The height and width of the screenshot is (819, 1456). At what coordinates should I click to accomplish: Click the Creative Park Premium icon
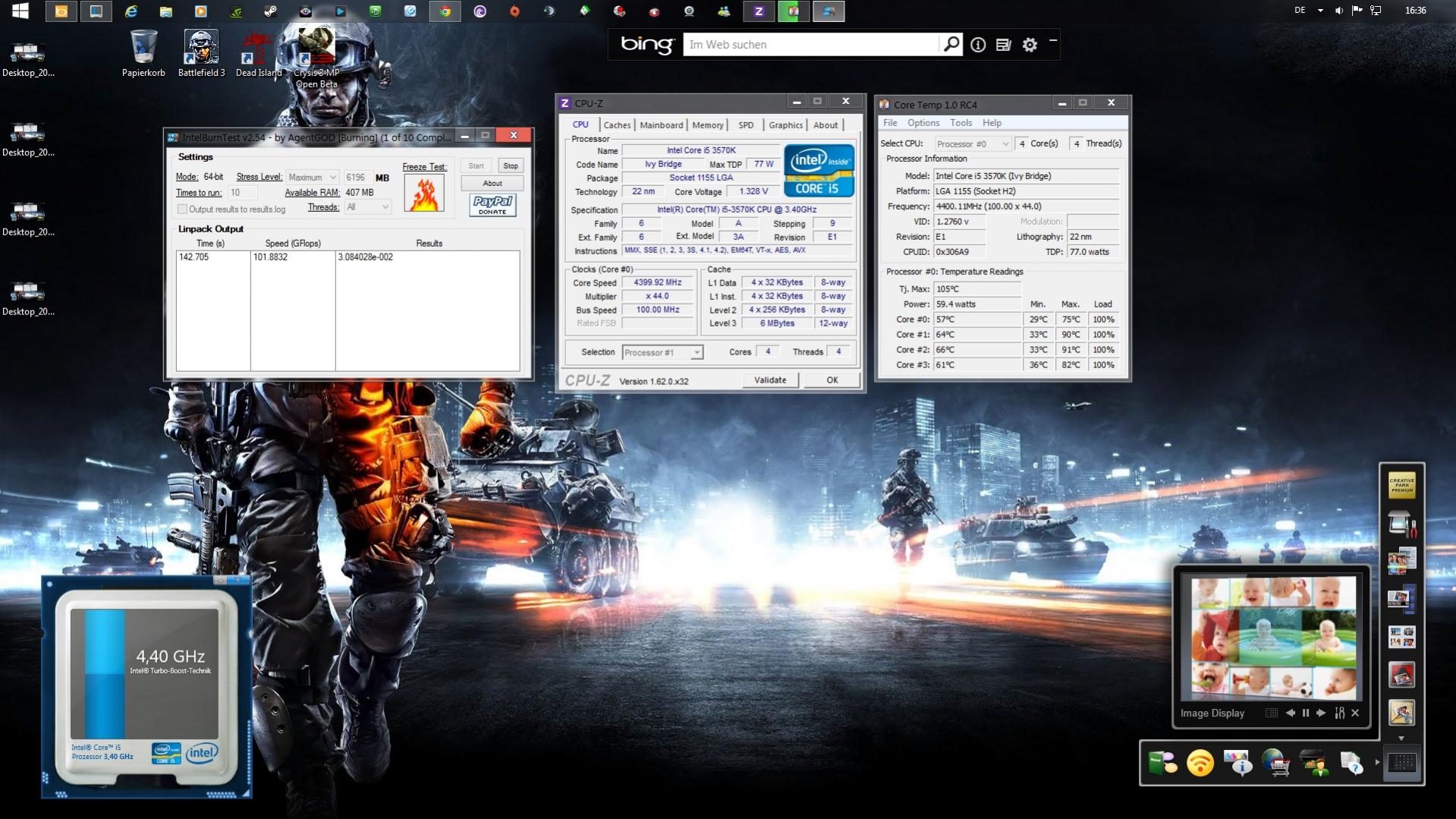click(x=1401, y=484)
